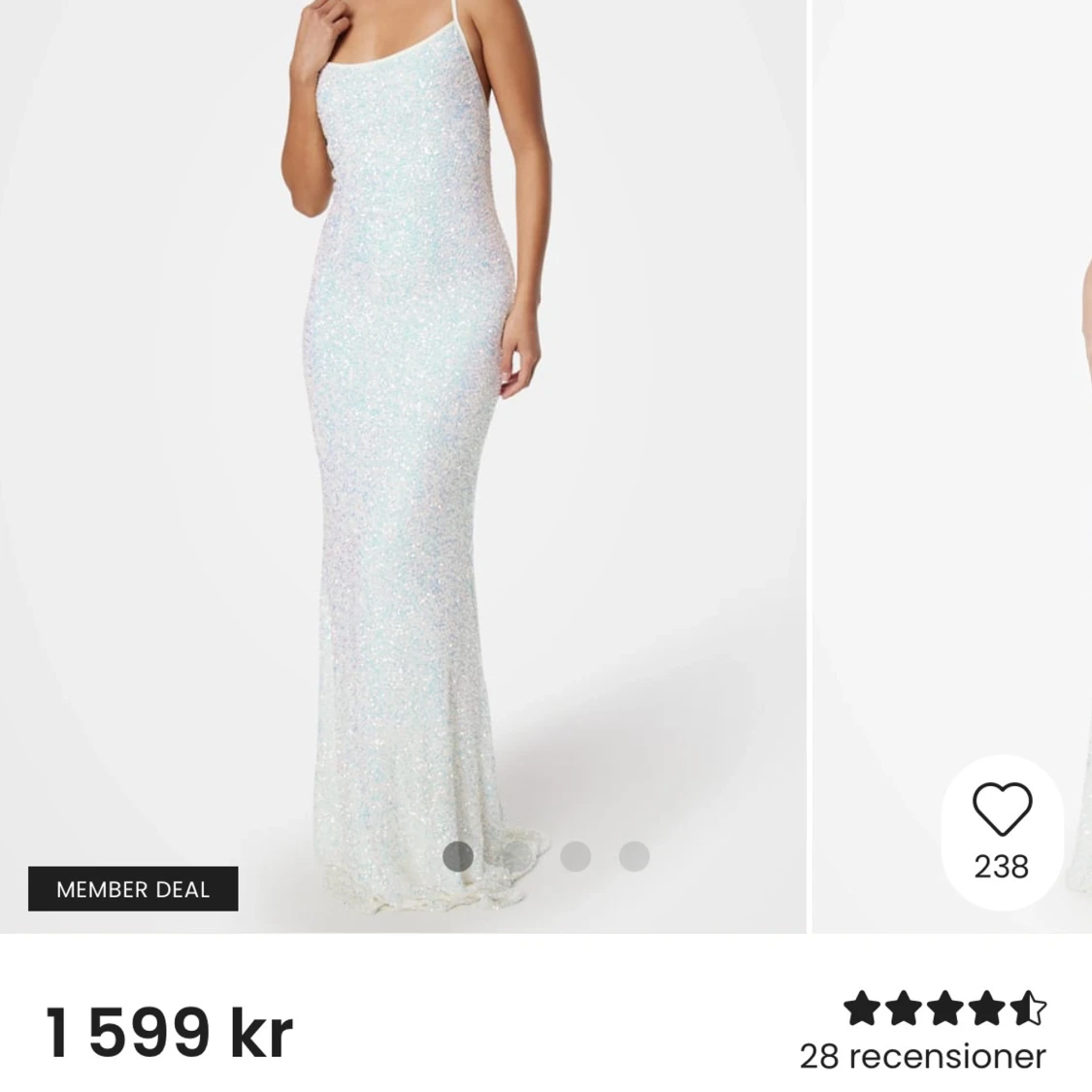Select the first dark carousel dot
1092x1092 pixels.
click(457, 856)
